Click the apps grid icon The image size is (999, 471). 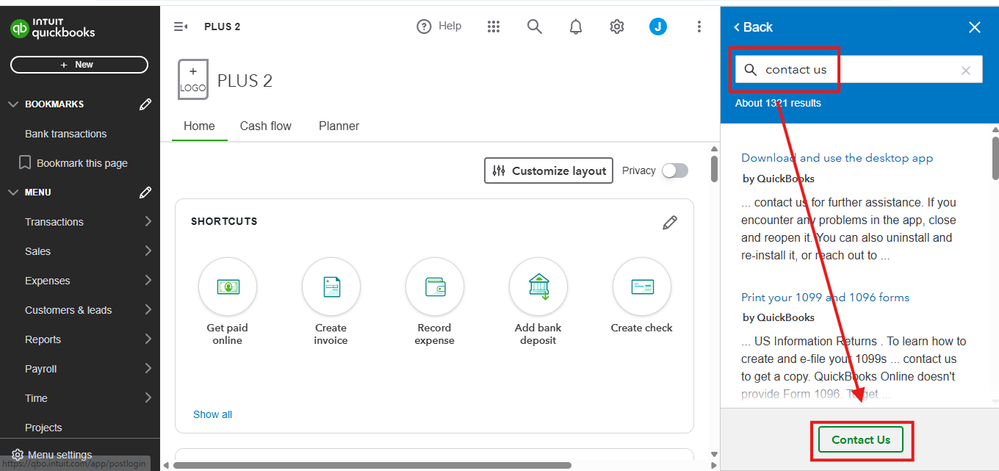point(493,27)
